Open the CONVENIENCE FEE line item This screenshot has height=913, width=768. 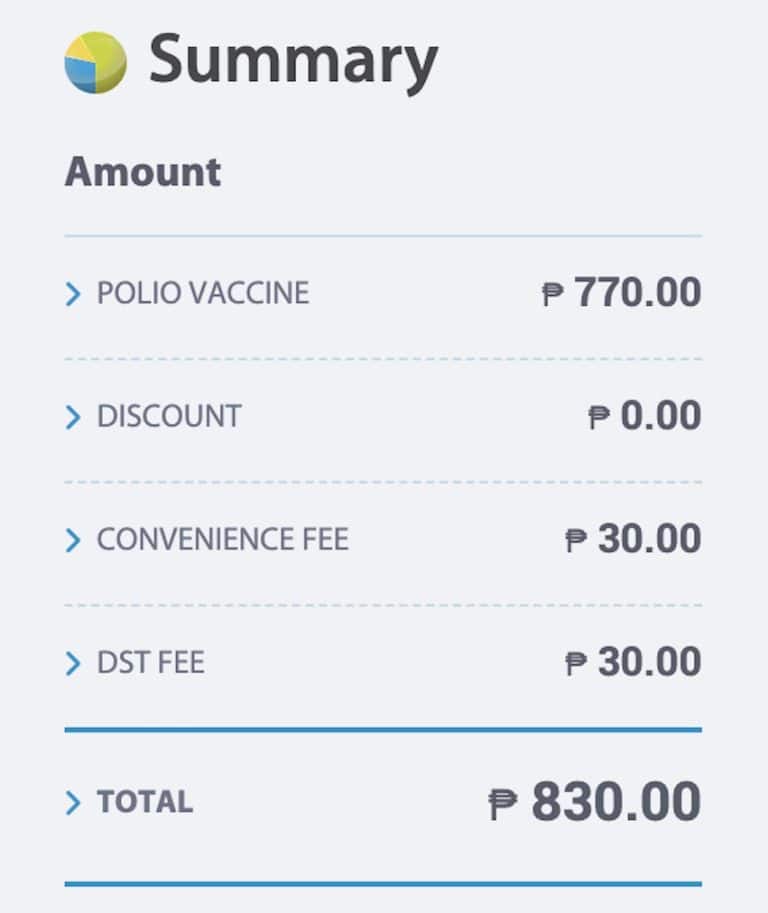222,540
